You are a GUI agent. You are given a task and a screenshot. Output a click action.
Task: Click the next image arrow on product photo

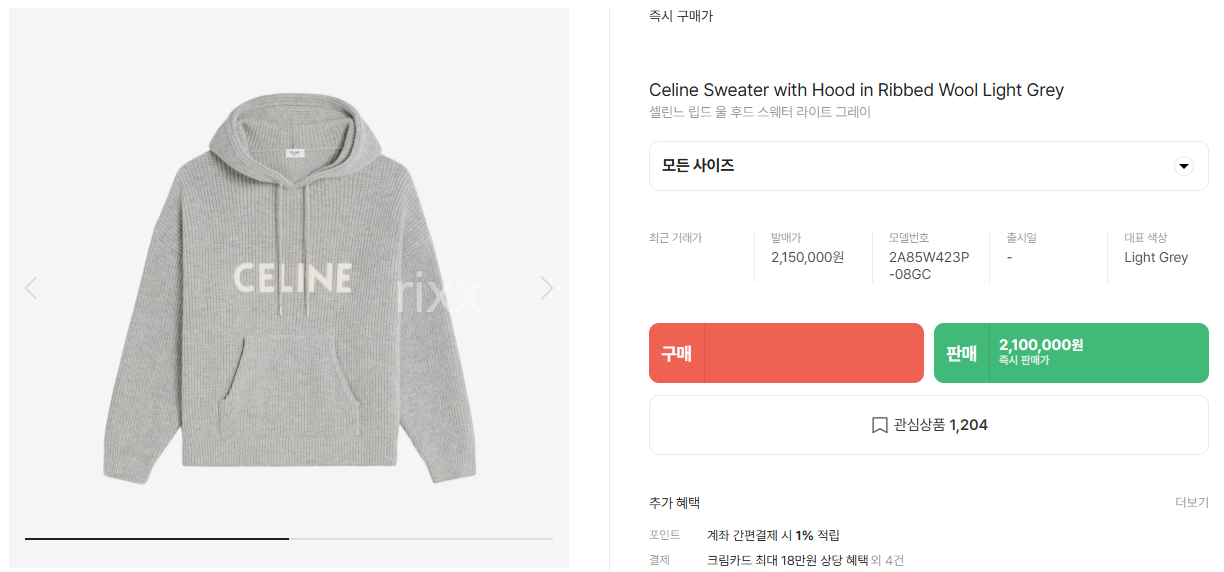pyautogui.click(x=546, y=288)
